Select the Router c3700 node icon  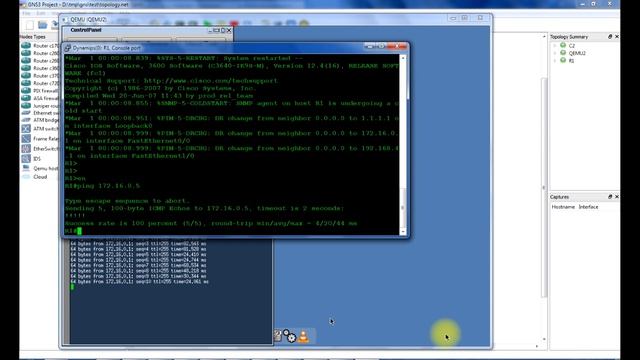point(26,76)
